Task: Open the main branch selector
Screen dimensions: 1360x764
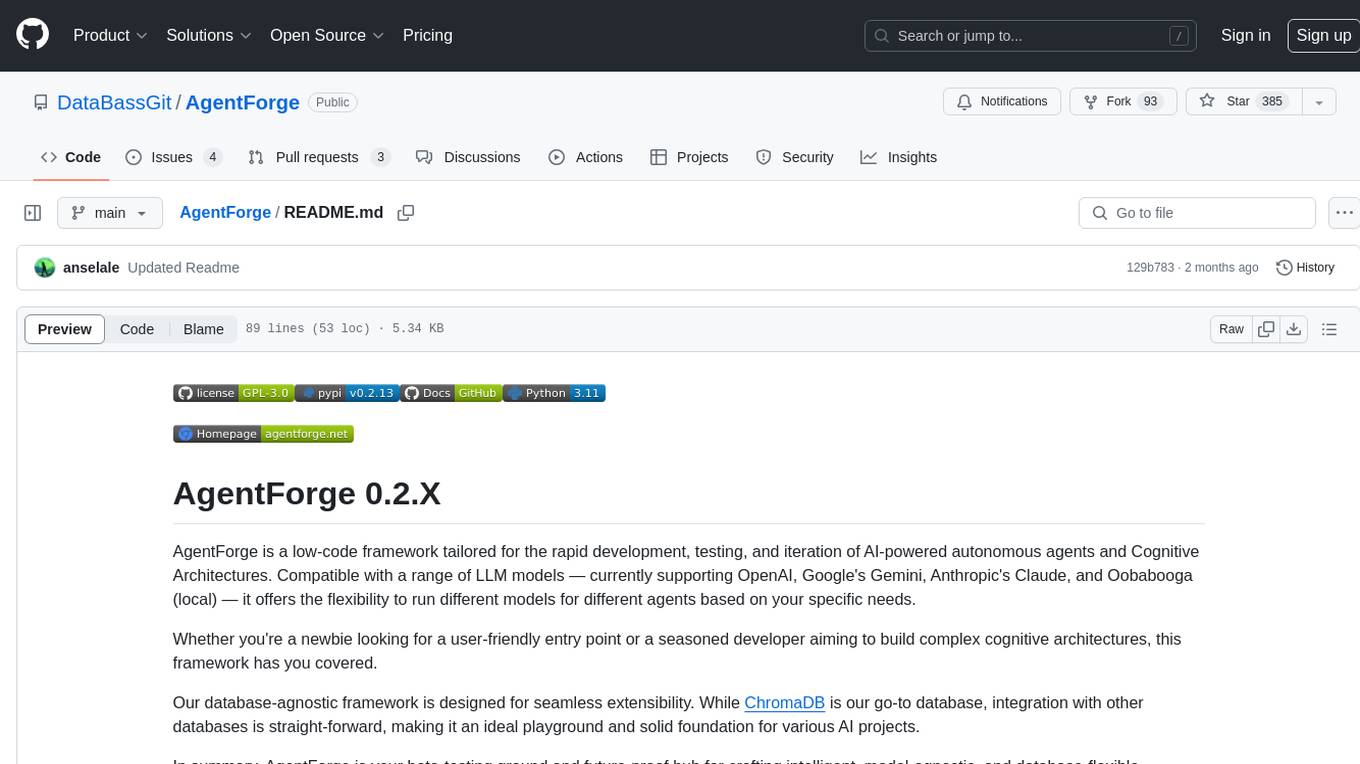Action: [x=110, y=213]
